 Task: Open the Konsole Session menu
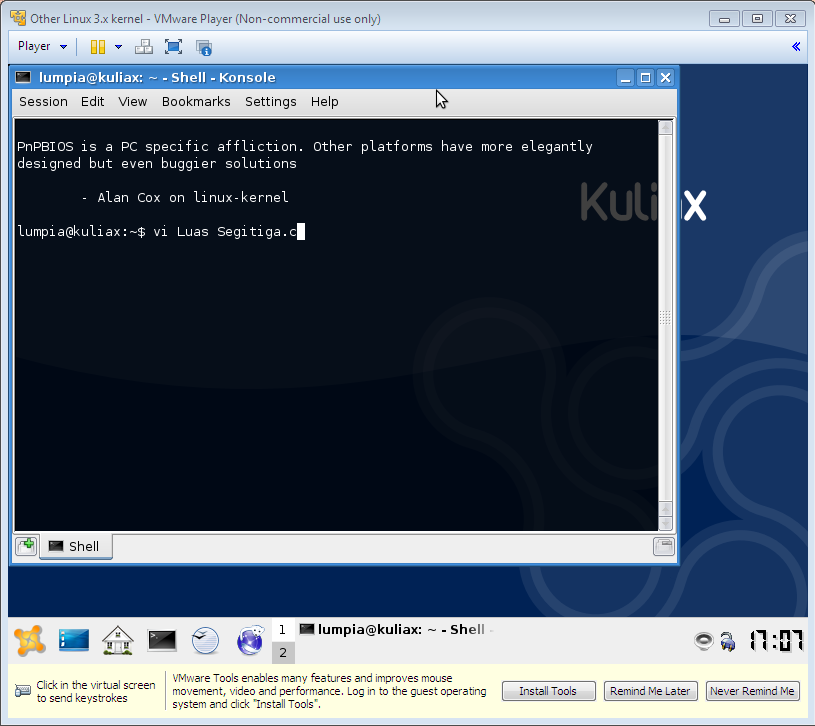coord(43,102)
